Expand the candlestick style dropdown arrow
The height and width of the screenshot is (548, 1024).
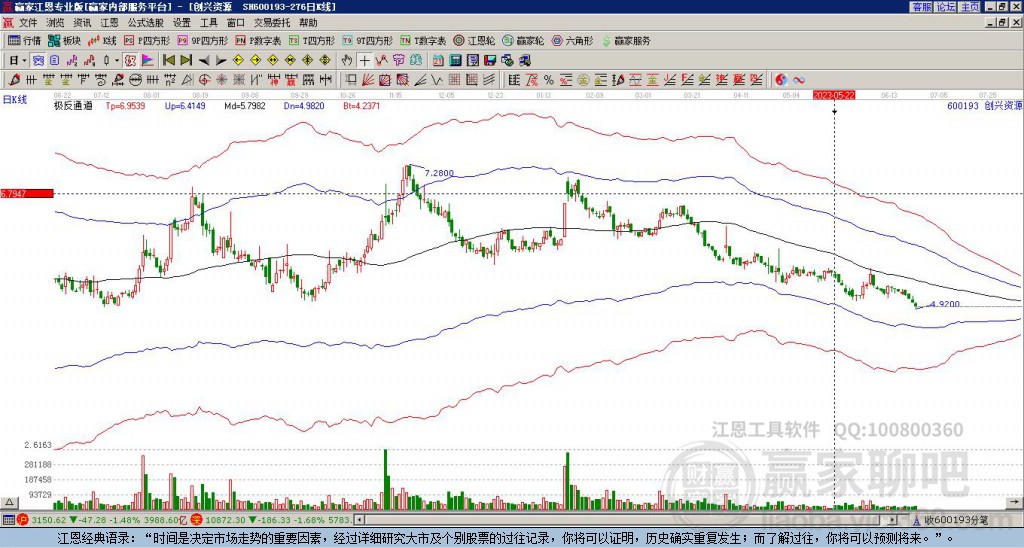coord(118,60)
